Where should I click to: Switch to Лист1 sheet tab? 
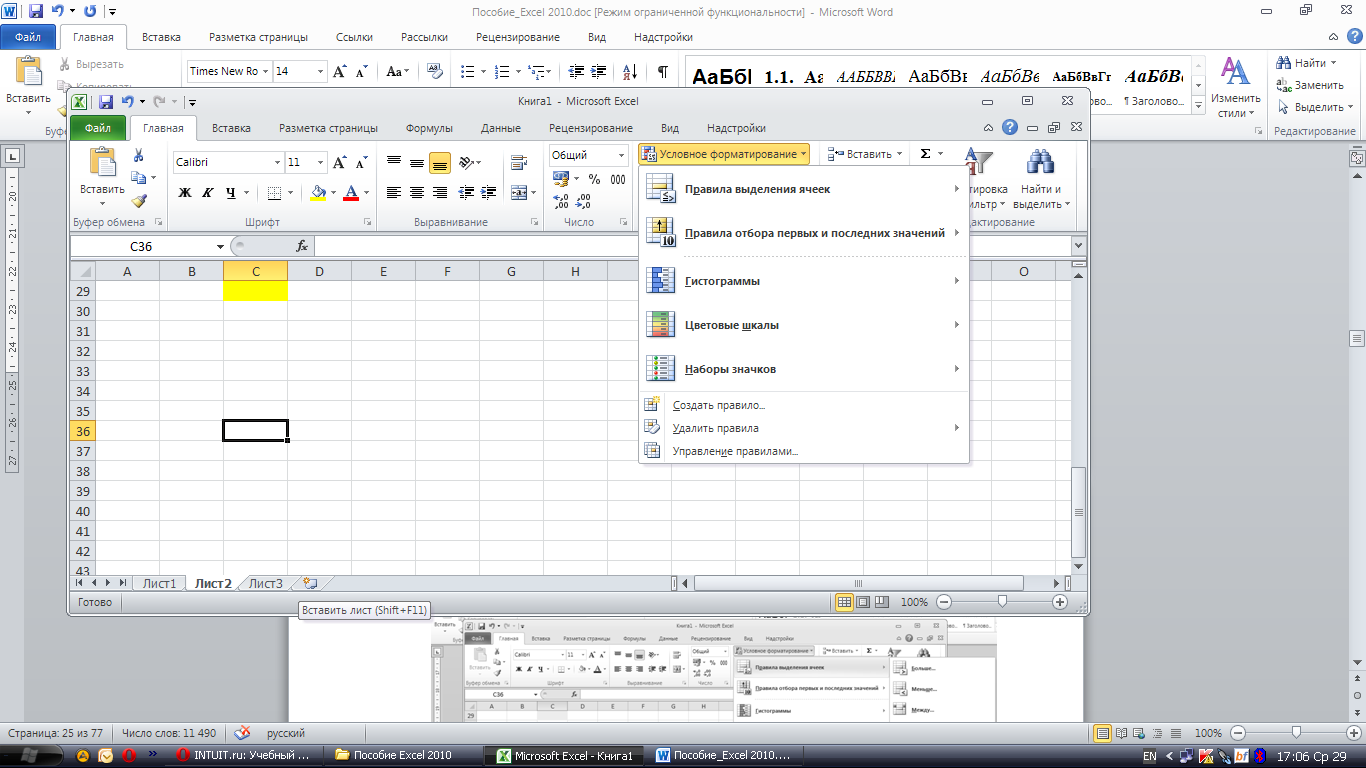(x=159, y=583)
